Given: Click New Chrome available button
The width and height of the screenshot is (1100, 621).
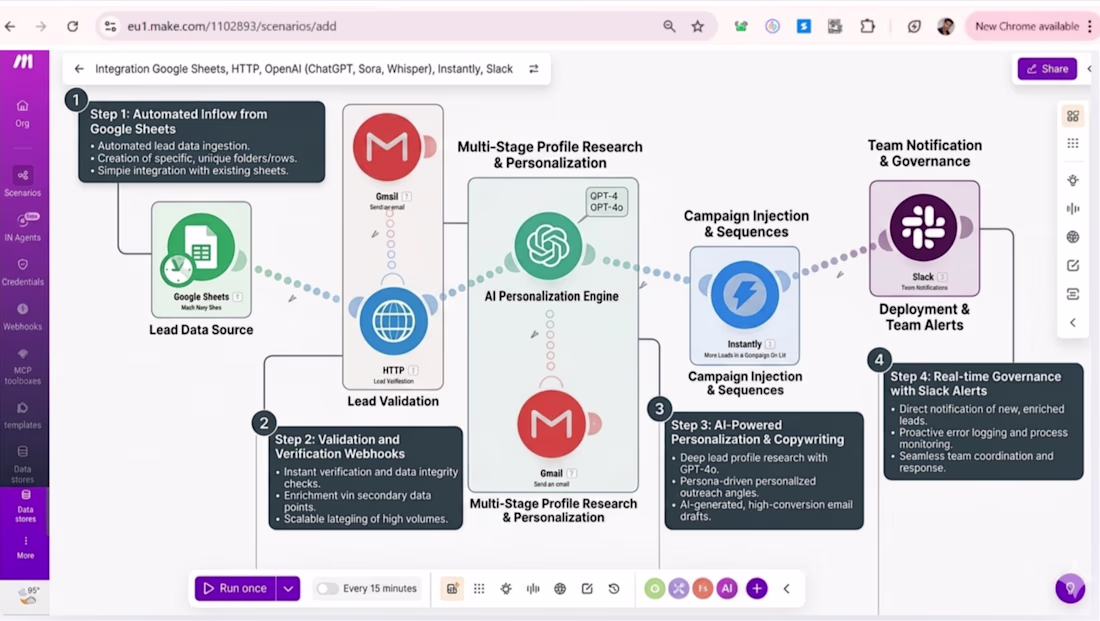Looking at the screenshot, I should click(x=1026, y=27).
